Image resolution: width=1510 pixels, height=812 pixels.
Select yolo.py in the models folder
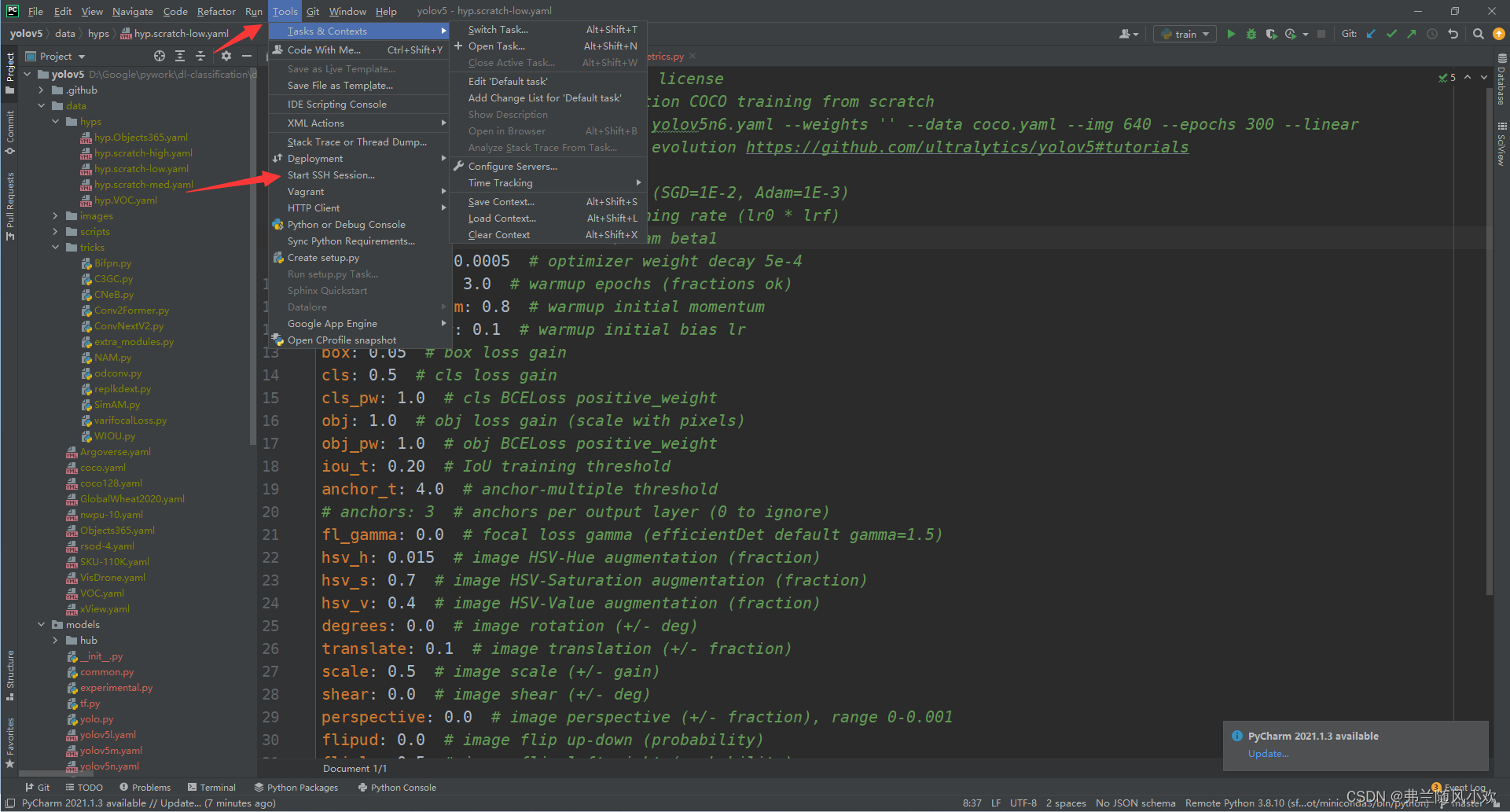(x=96, y=718)
